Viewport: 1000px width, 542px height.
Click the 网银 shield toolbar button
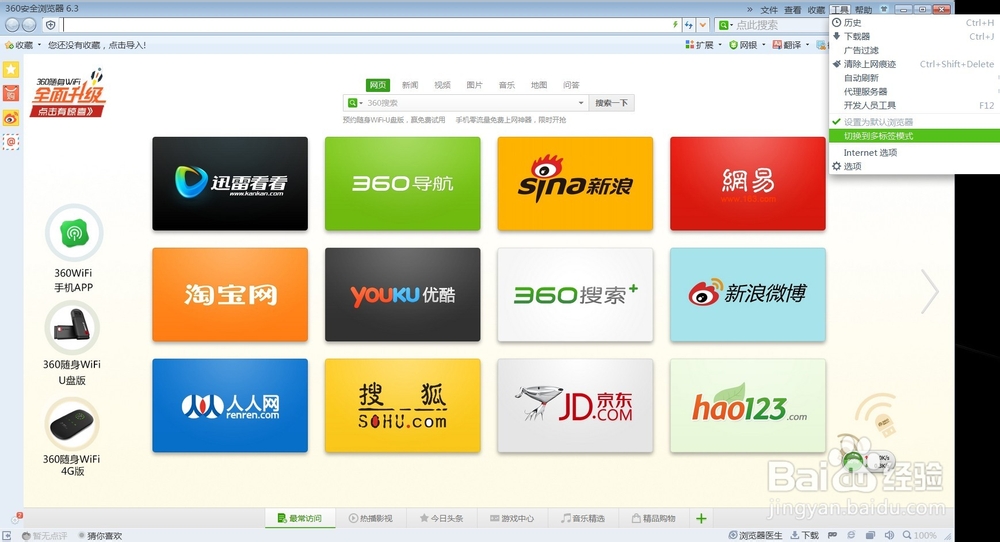[743, 45]
